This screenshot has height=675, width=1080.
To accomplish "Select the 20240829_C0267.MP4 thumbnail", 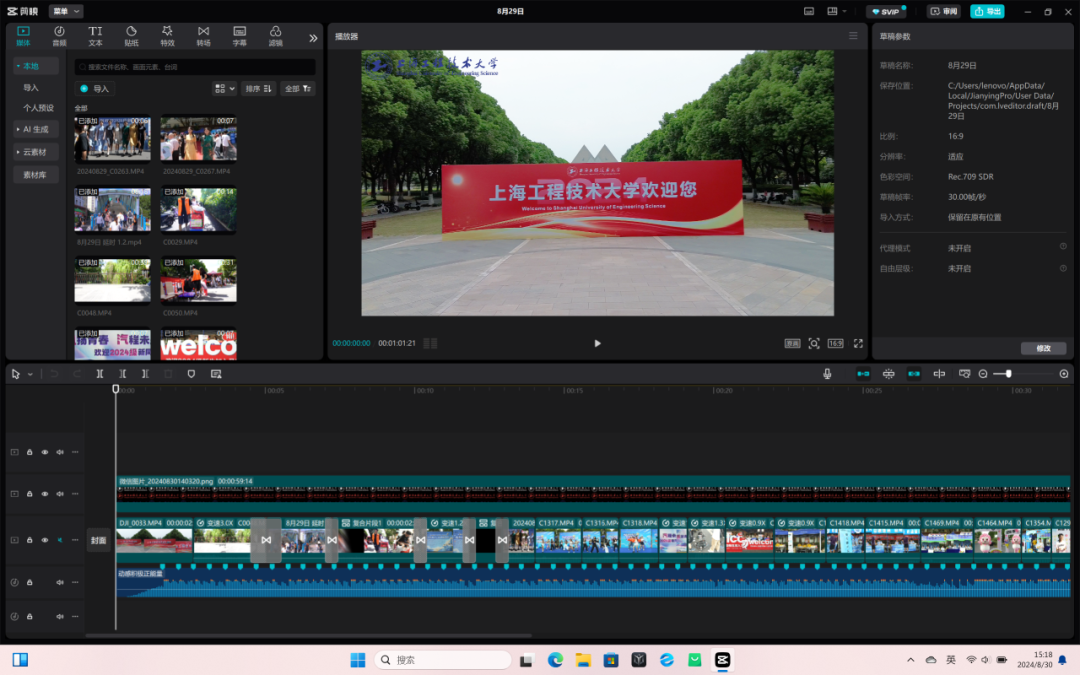I will click(198, 138).
